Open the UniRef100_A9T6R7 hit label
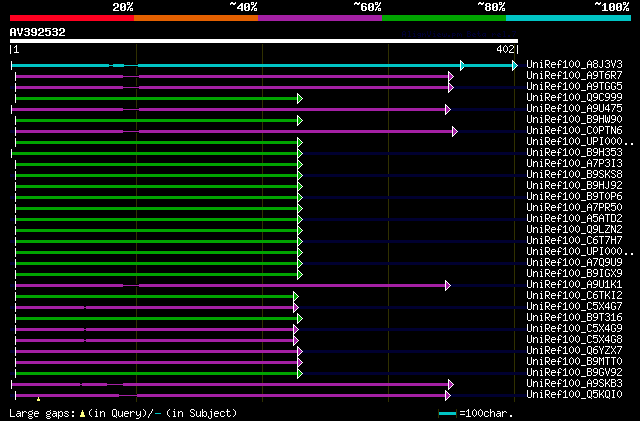The width and height of the screenshot is (640, 421). (x=574, y=76)
